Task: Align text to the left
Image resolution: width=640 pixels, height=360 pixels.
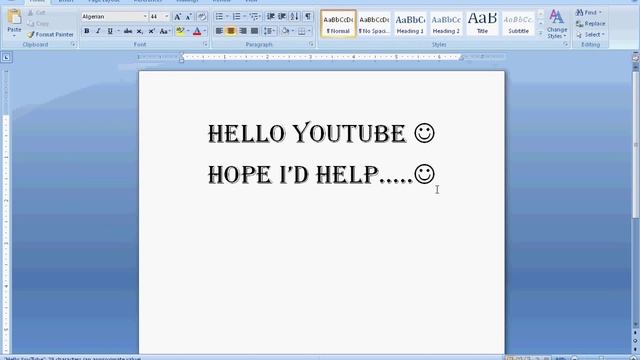Action: [219, 31]
